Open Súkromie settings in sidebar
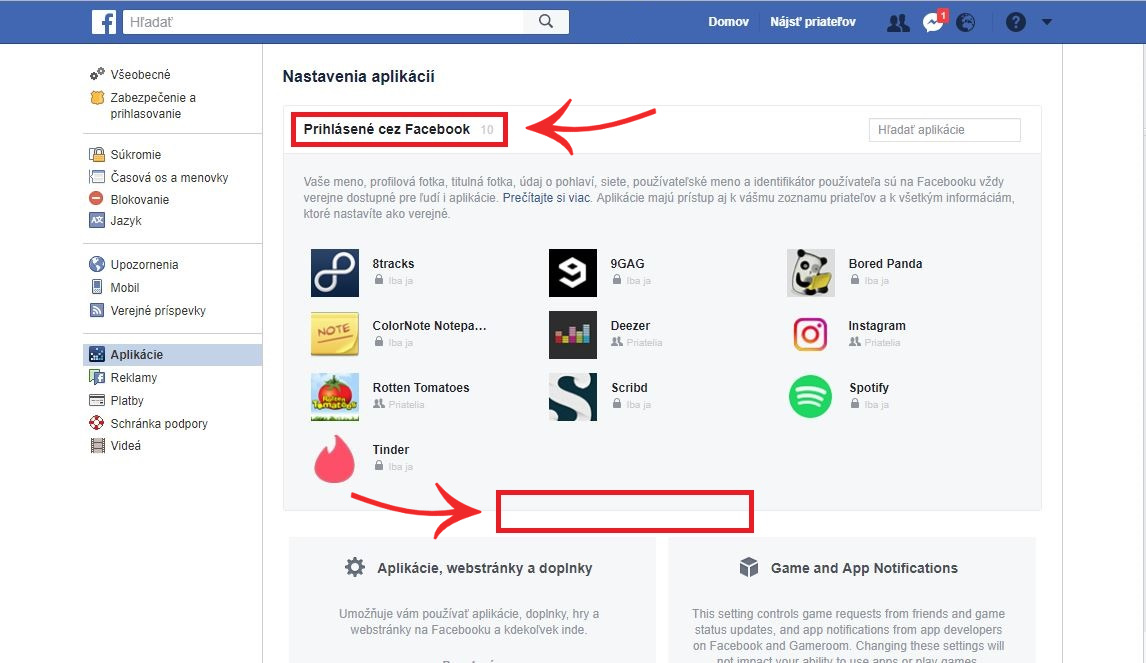 135,155
